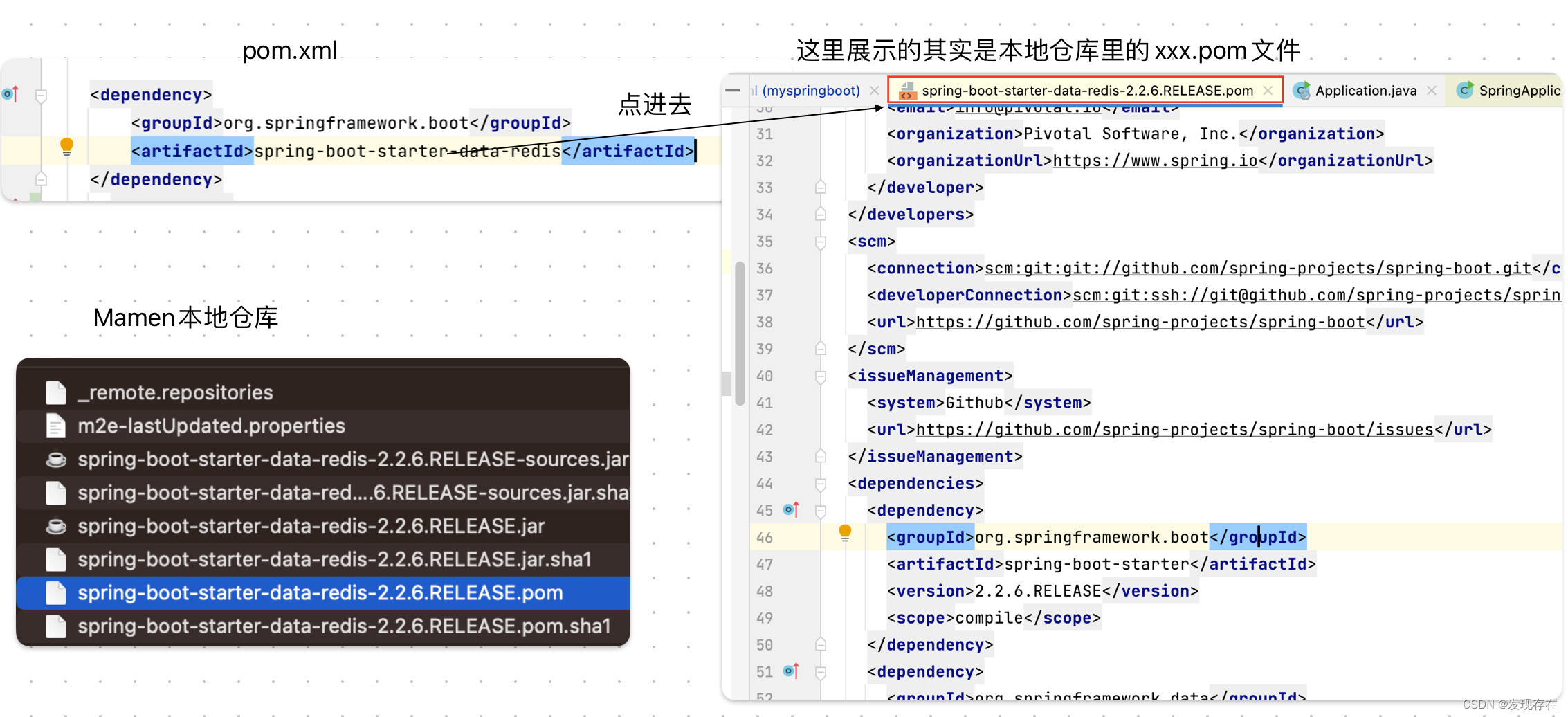Collapse the dependency block on line 51
This screenshot has width=1568, height=717.
[821, 672]
